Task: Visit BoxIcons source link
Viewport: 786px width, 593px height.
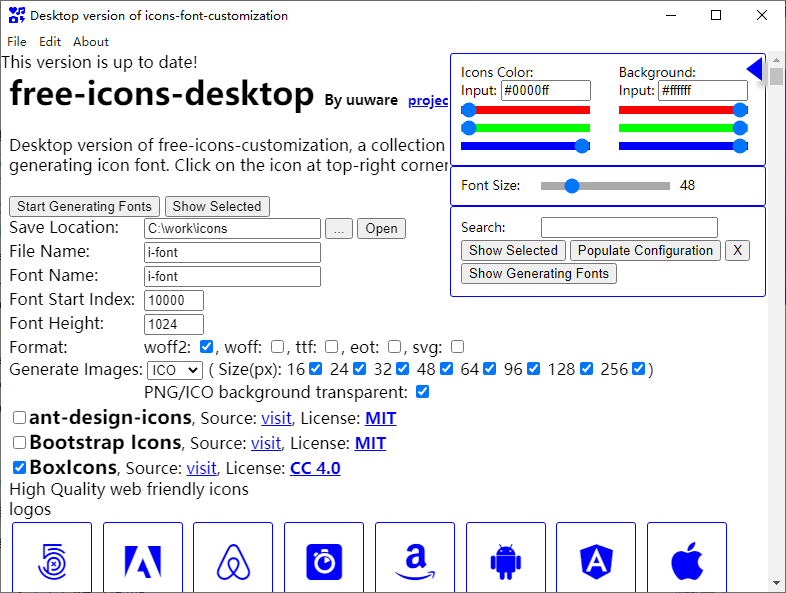Action: tap(202, 468)
